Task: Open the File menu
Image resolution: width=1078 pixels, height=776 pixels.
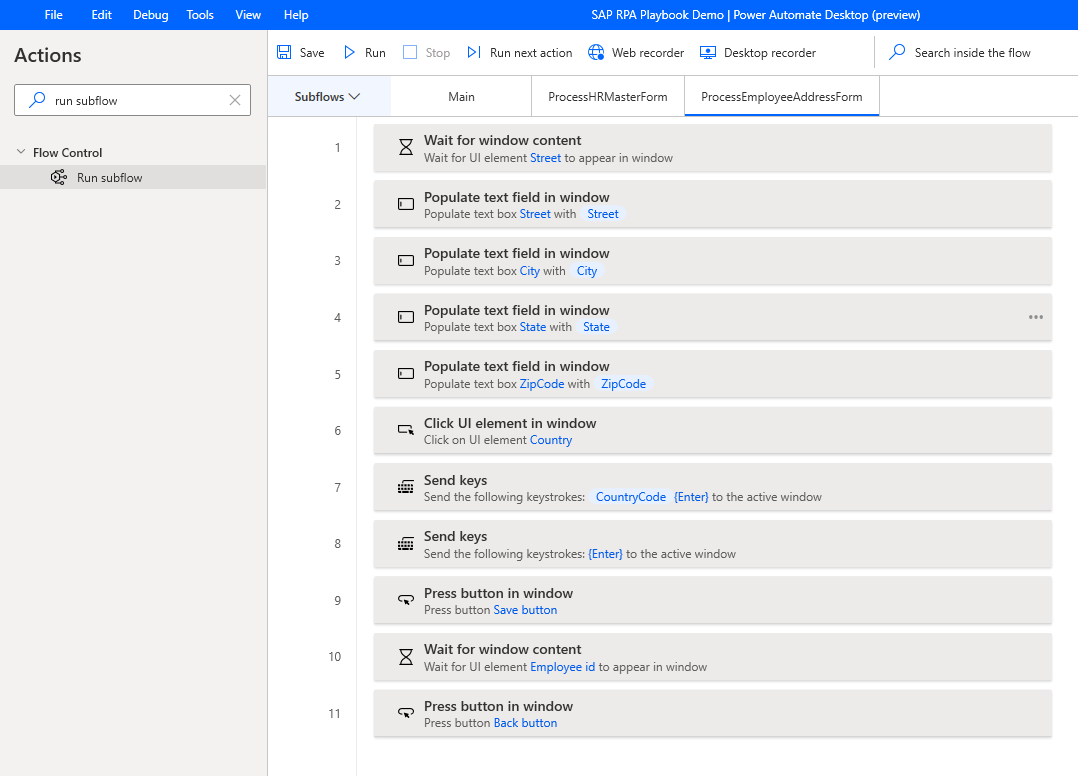Action: click(54, 15)
